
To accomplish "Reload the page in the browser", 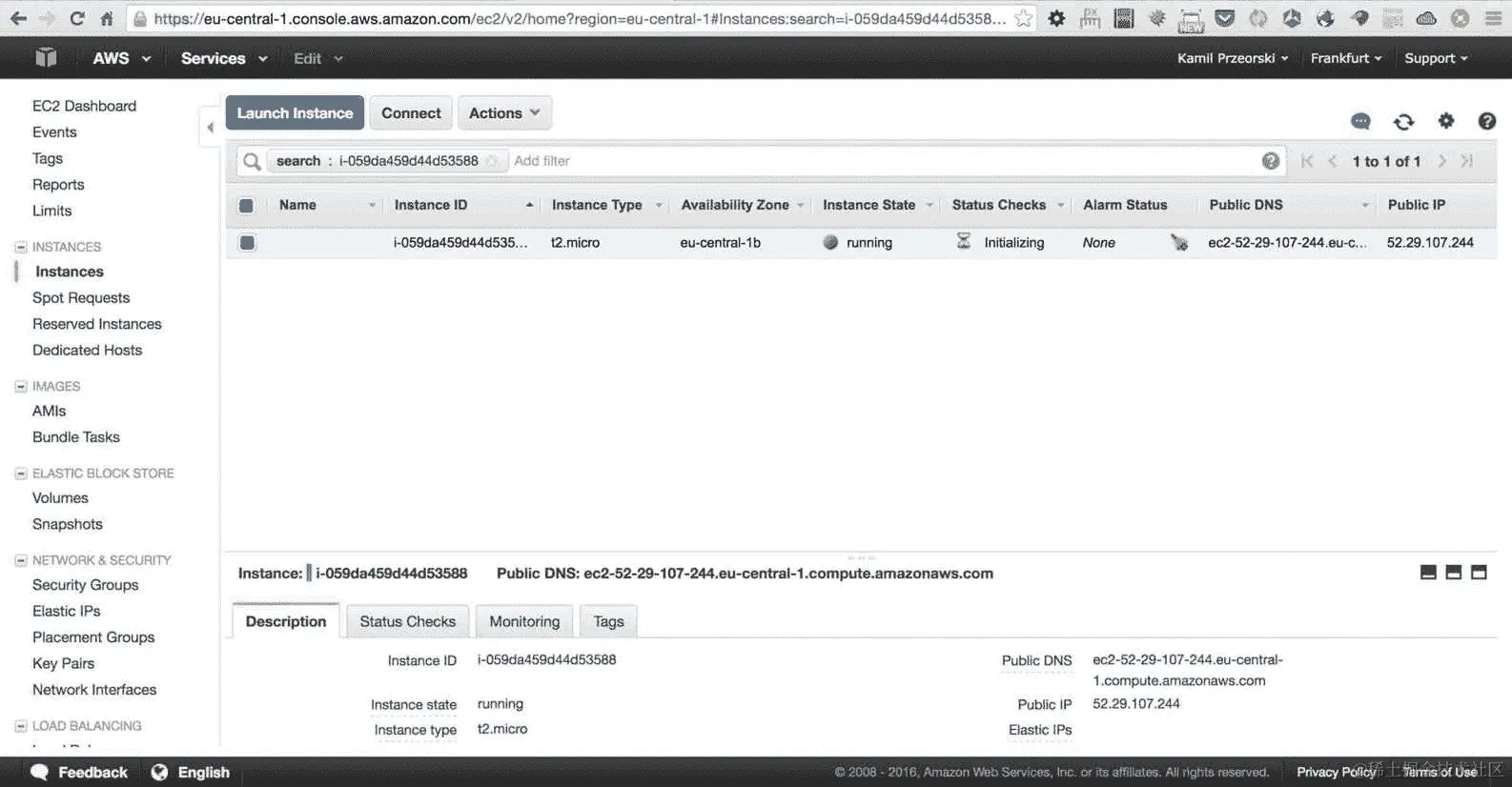I will pyautogui.click(x=77, y=18).
